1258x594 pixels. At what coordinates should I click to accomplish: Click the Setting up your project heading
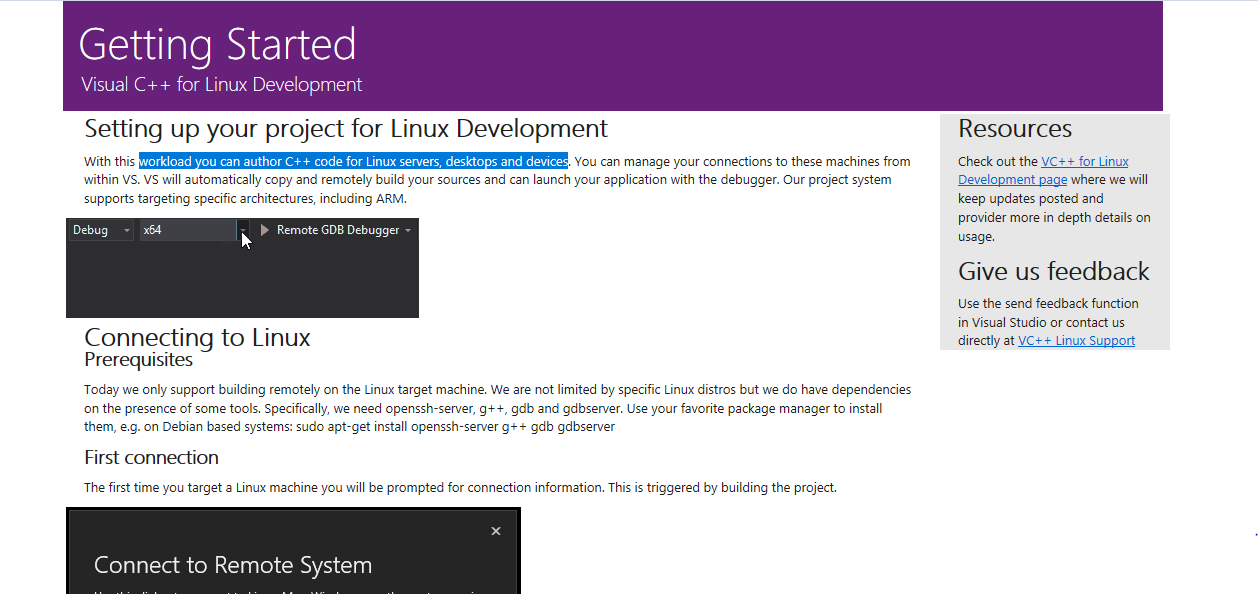click(x=345, y=128)
